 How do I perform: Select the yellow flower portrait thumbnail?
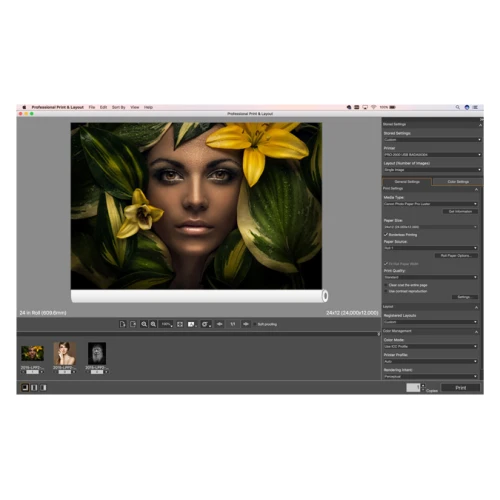(x=32, y=353)
